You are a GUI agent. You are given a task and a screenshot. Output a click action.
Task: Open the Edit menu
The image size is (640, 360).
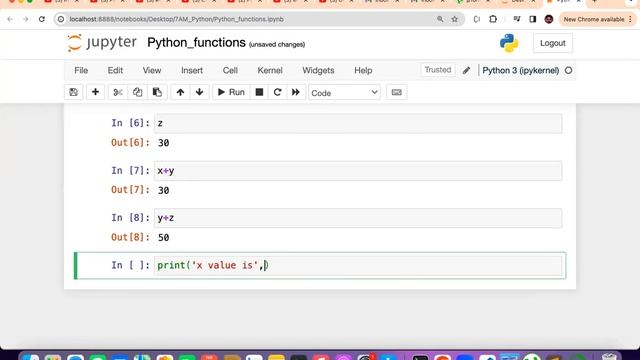[x=115, y=70]
